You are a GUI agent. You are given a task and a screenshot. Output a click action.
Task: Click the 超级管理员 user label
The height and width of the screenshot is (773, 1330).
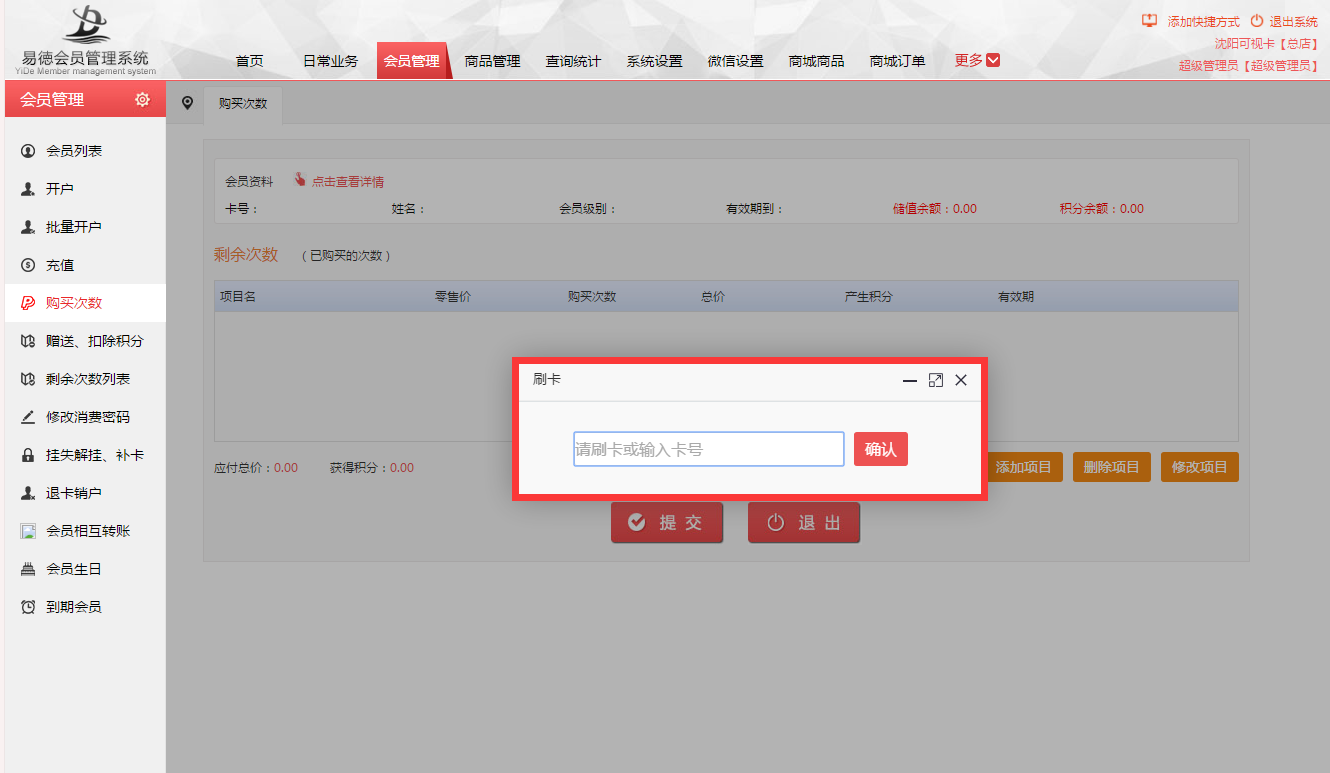[x=1248, y=65]
